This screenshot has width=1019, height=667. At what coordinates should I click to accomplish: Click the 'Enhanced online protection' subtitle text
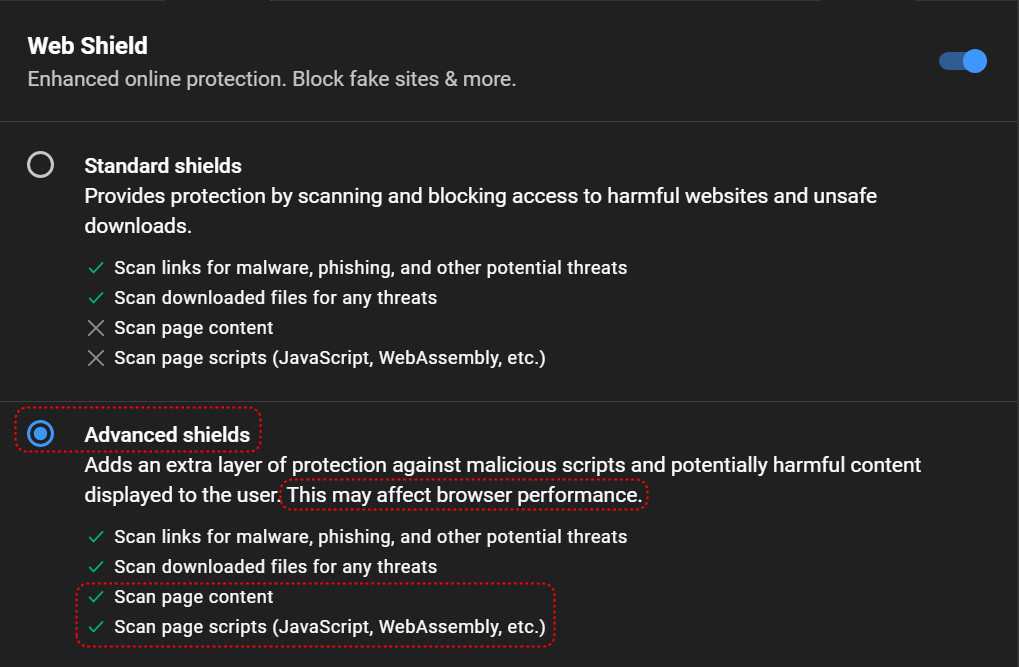tap(271, 78)
